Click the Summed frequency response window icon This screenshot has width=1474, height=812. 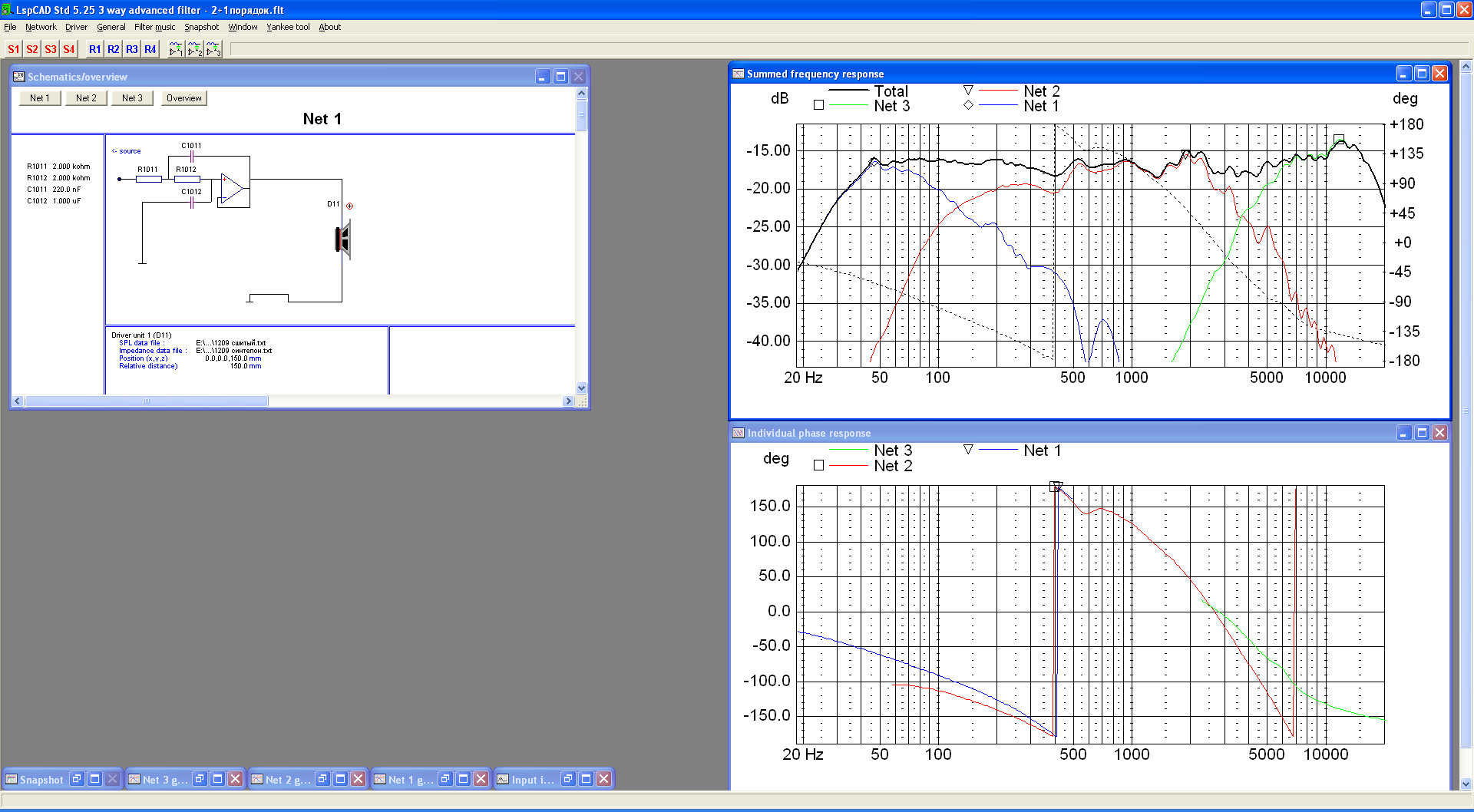pos(739,74)
